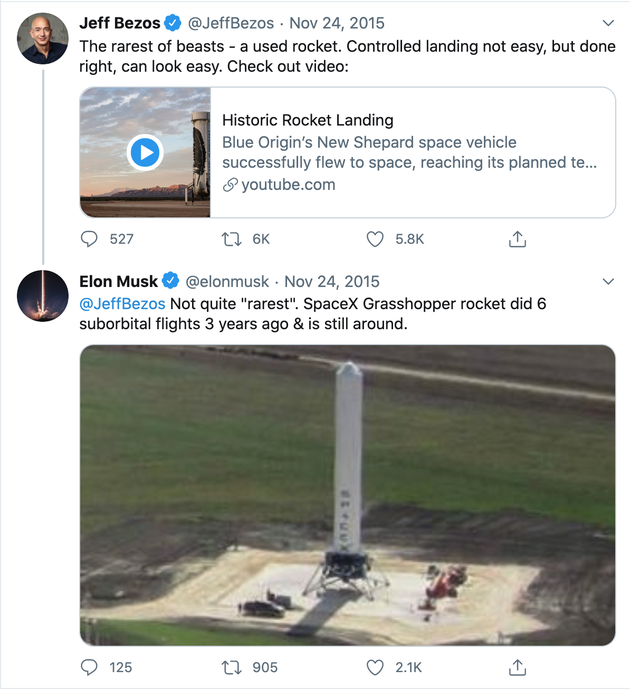Share Jeff Bezos's tweet
630x689 pixels.
(x=518, y=239)
